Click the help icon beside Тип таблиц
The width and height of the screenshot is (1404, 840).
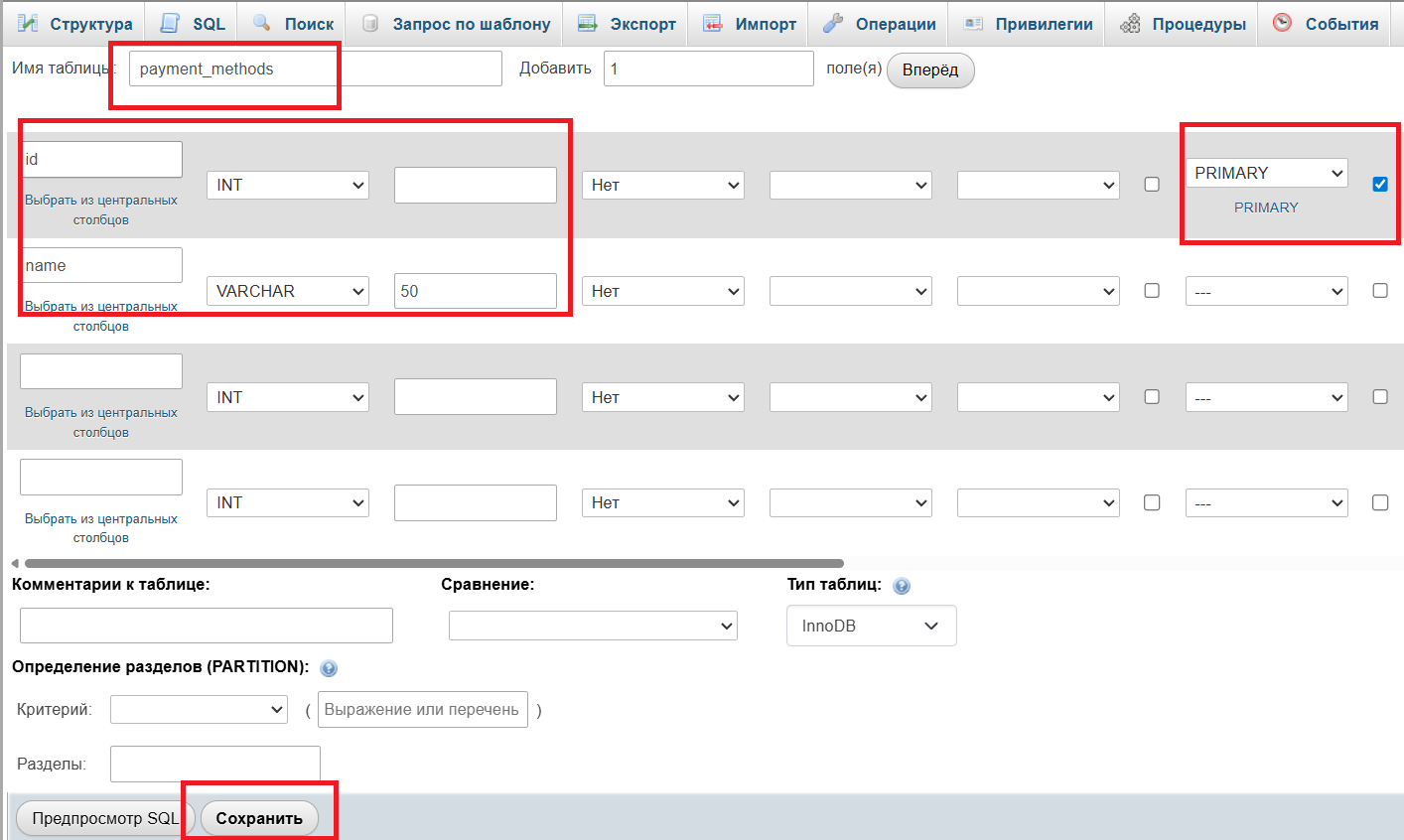[x=902, y=586]
